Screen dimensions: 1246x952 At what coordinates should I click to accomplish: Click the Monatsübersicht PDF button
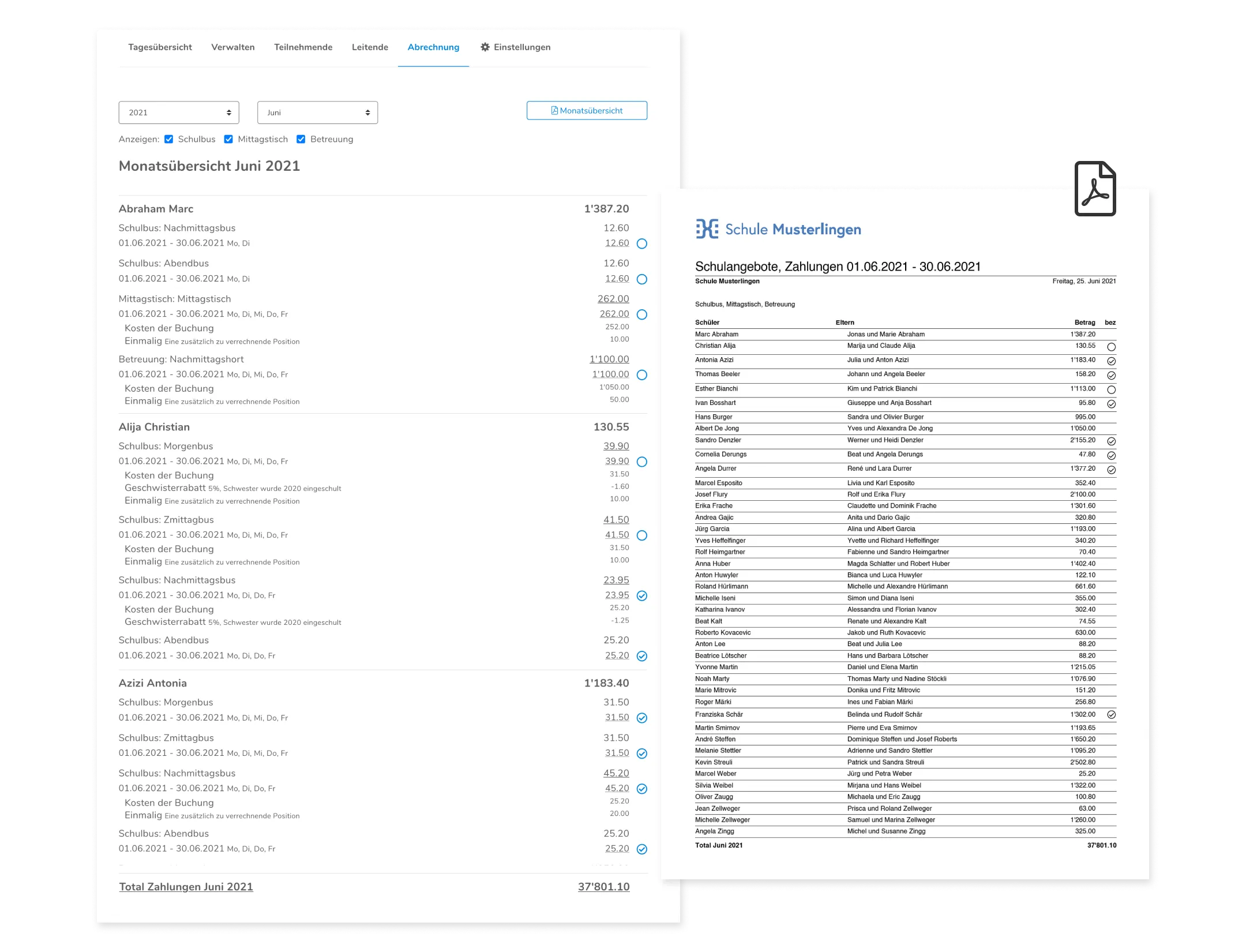point(587,111)
